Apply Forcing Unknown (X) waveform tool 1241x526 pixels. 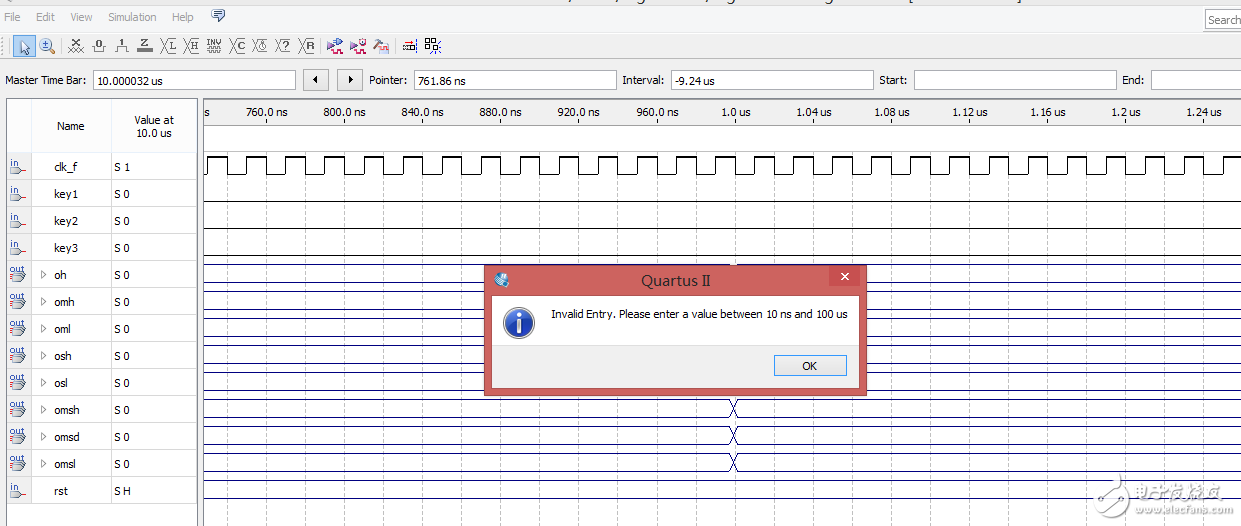tap(76, 46)
